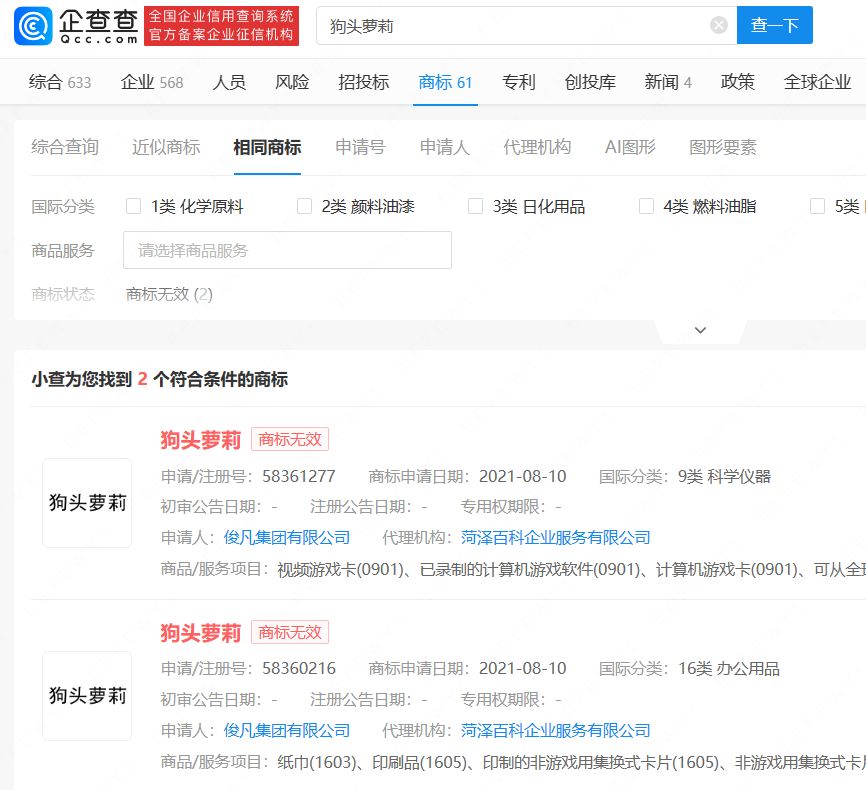Open the 综合 633 tab

(60, 82)
